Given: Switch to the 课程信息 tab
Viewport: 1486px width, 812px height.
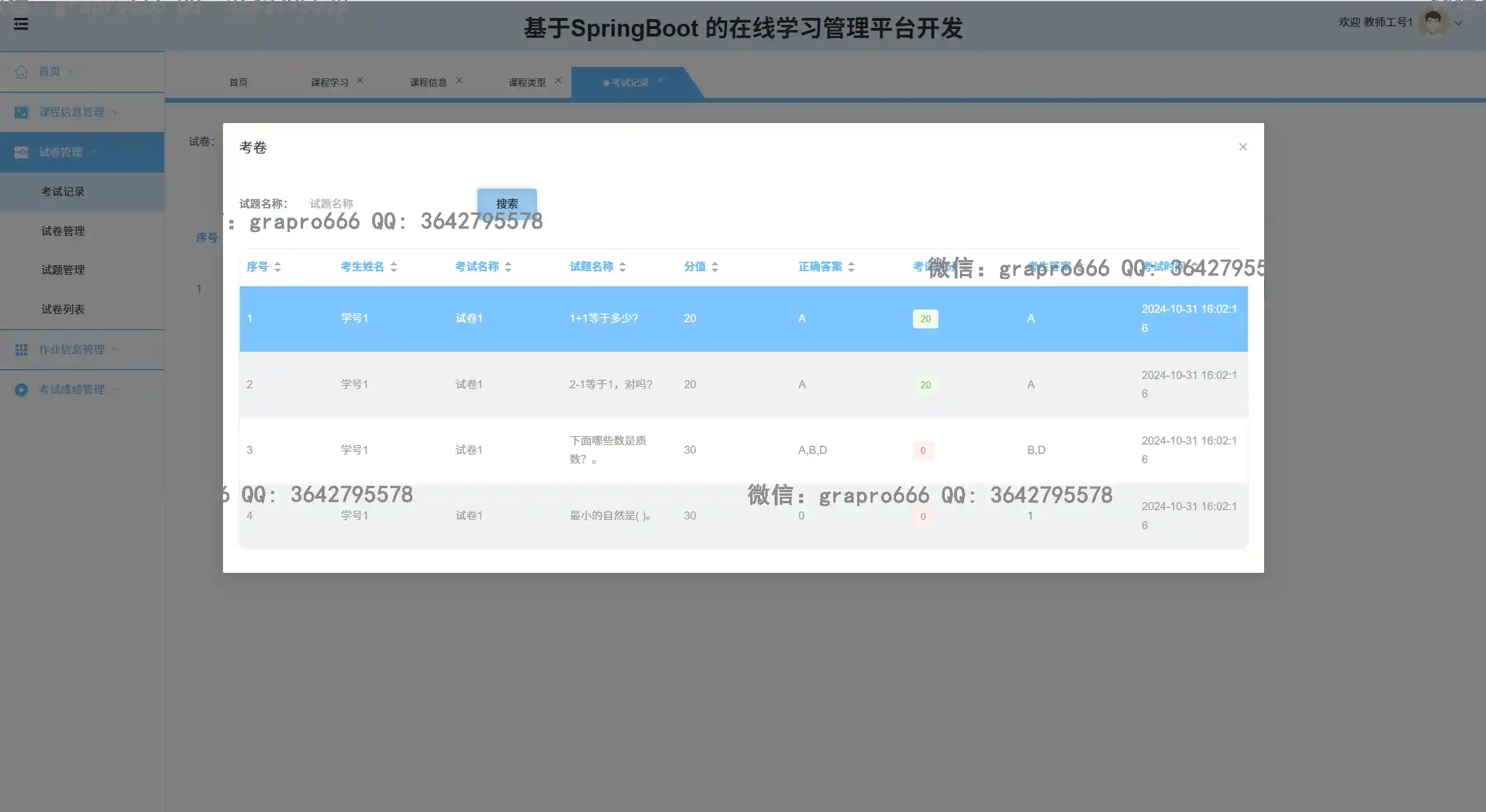Looking at the screenshot, I should click(x=428, y=82).
